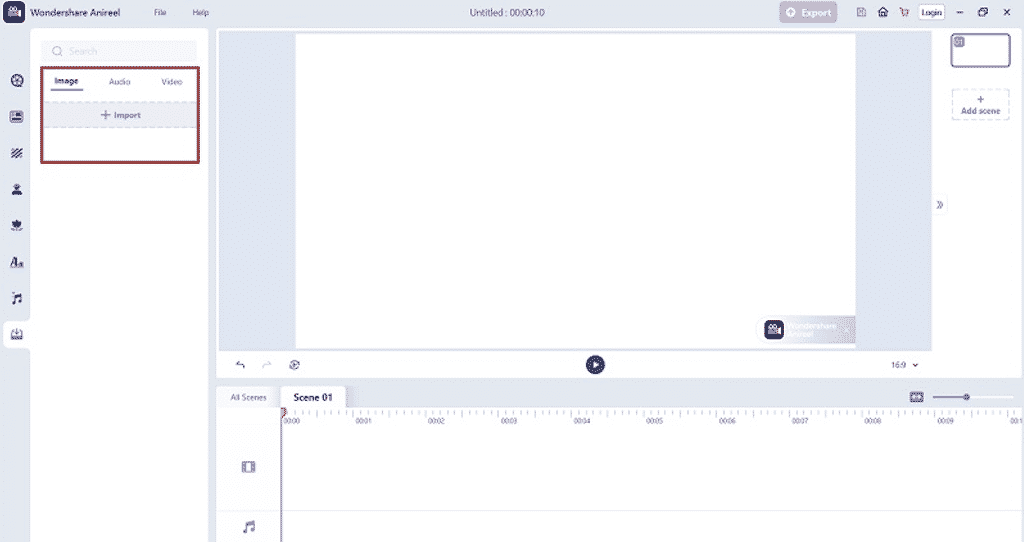
Task: Switch to the Video tab
Action: click(x=172, y=81)
